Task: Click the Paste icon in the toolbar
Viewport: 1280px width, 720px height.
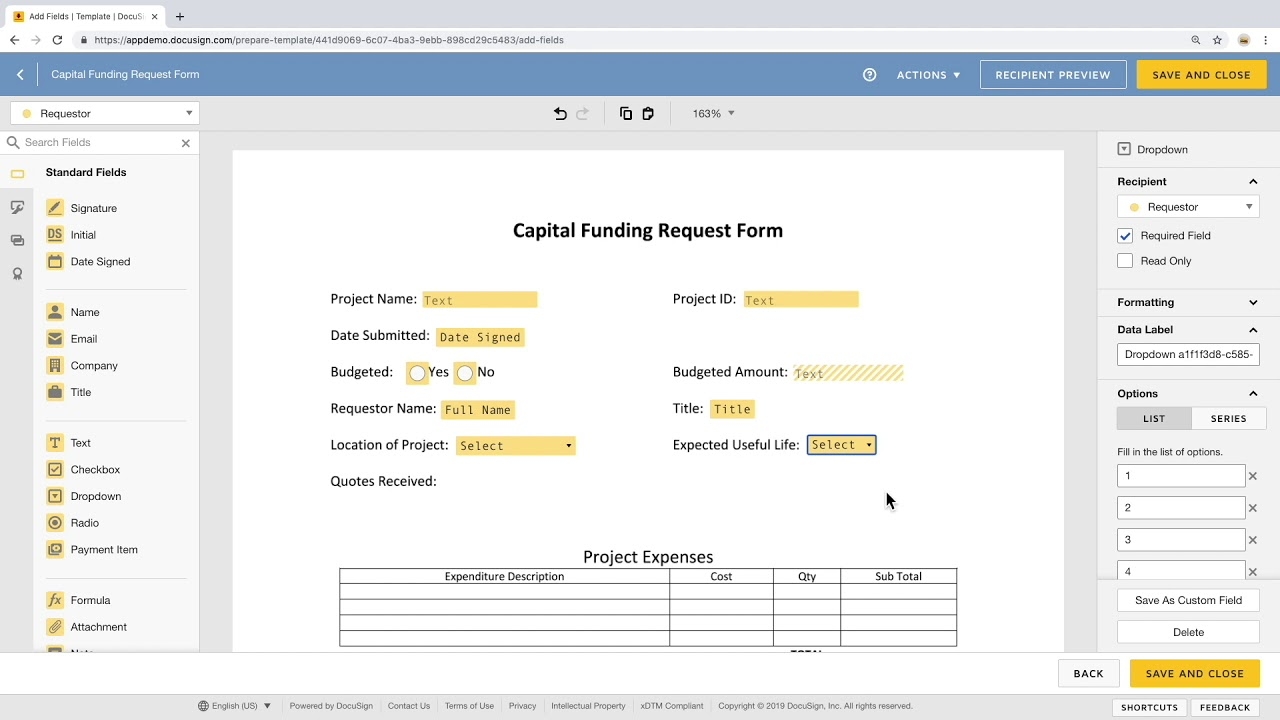Action: (x=647, y=113)
